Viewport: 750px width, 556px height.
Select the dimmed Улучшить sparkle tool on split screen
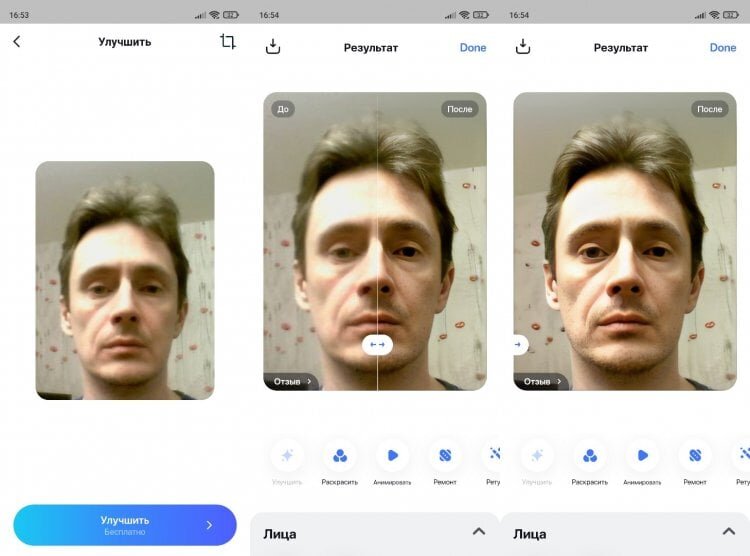tap(287, 462)
